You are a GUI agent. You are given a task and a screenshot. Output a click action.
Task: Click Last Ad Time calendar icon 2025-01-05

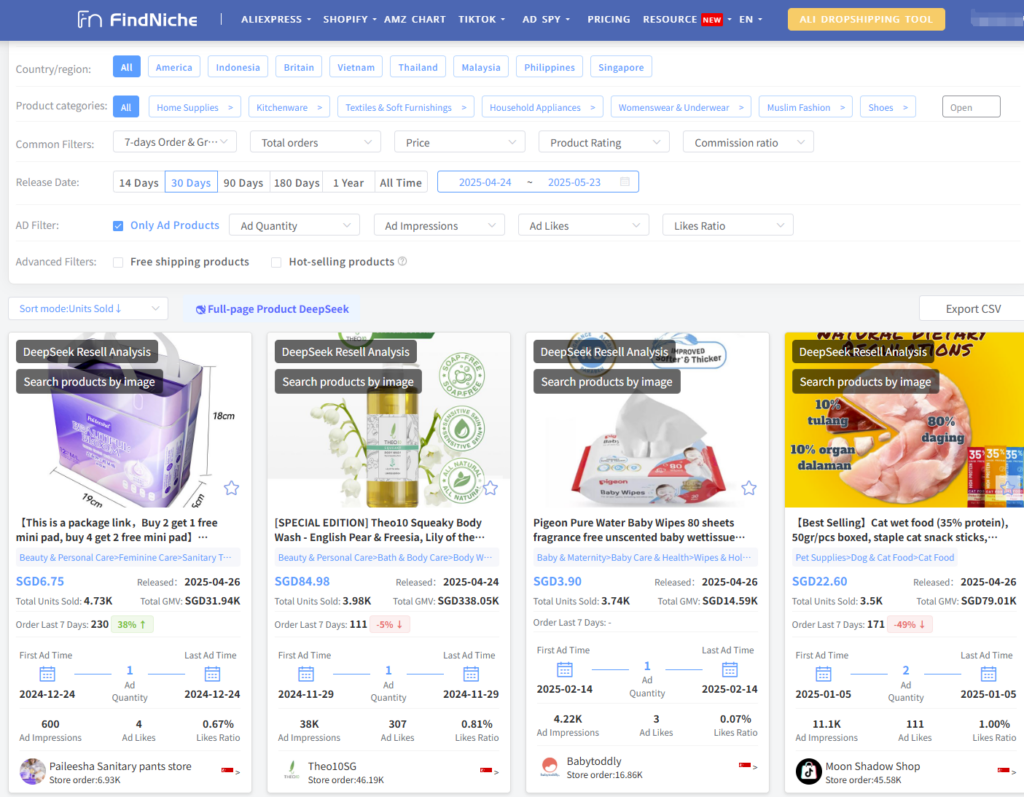pos(989,674)
